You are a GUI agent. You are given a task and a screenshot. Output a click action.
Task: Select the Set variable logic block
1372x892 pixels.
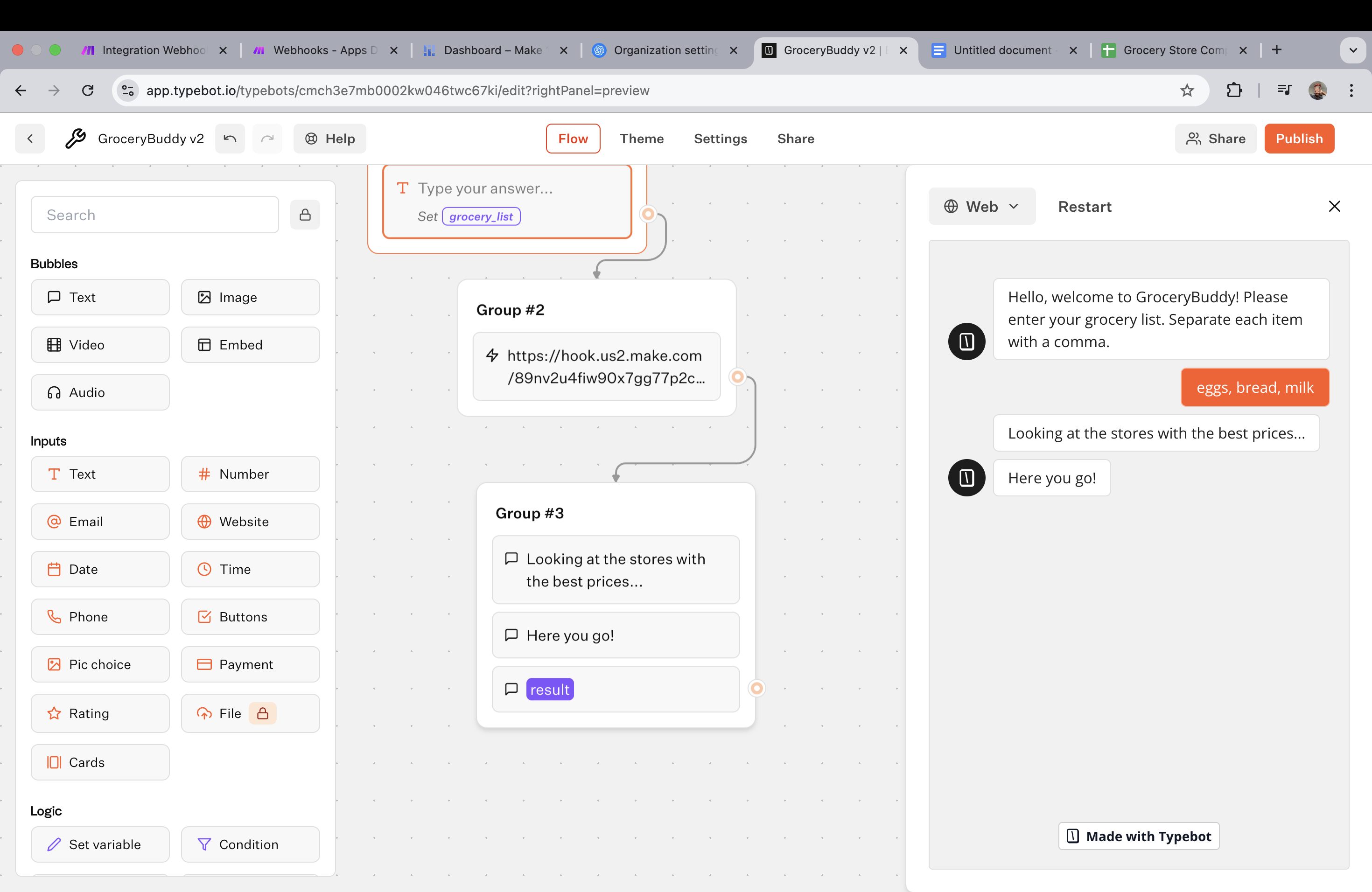pyautogui.click(x=100, y=844)
